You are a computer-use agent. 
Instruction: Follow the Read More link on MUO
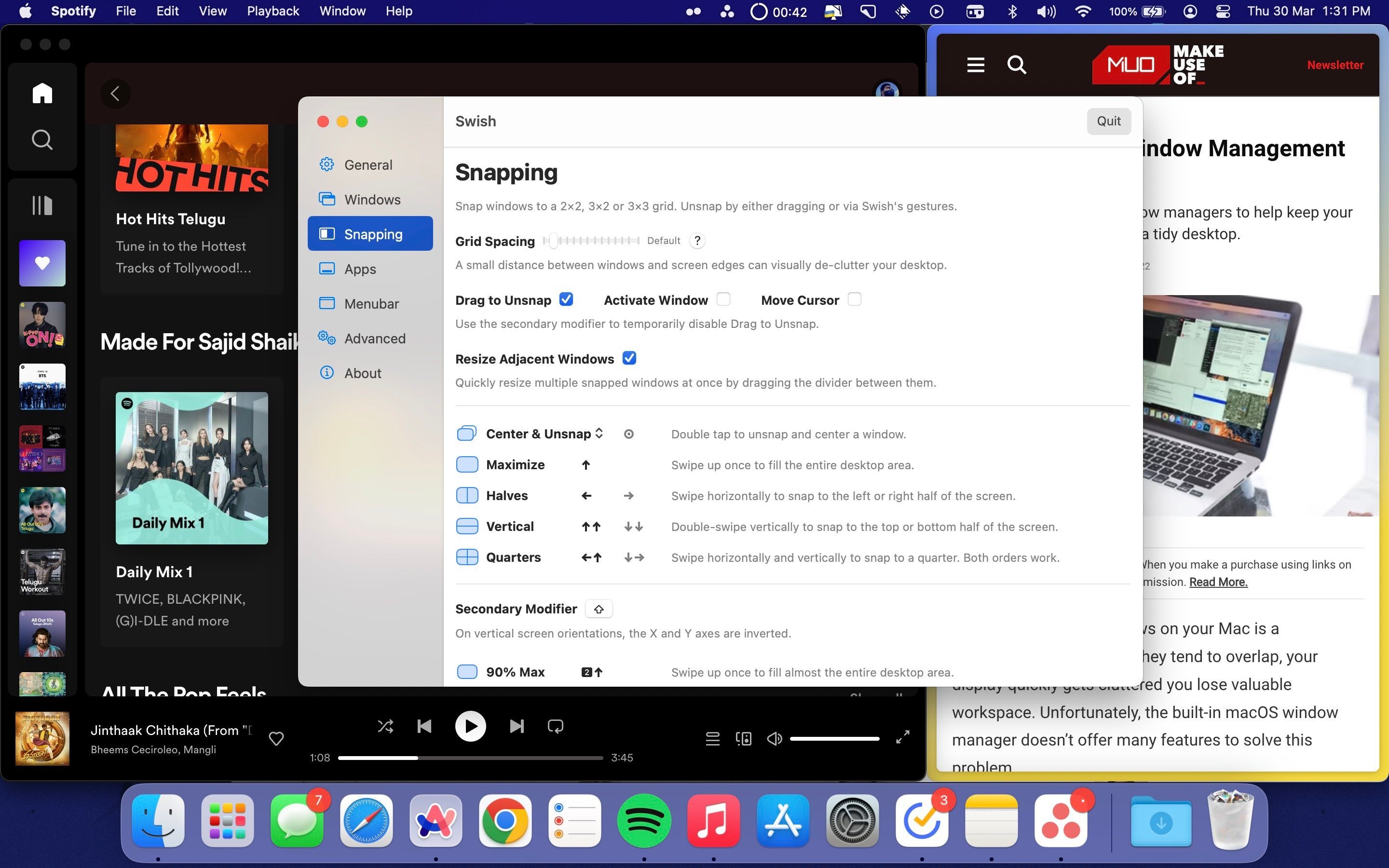click(x=1218, y=582)
